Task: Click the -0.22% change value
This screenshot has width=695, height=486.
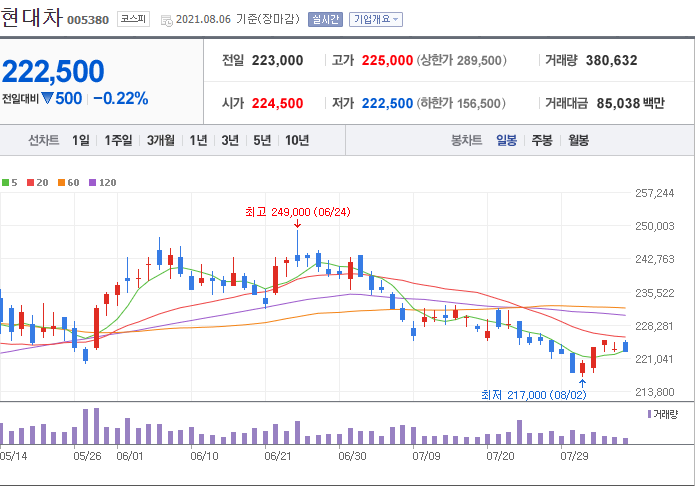Action: point(121,98)
